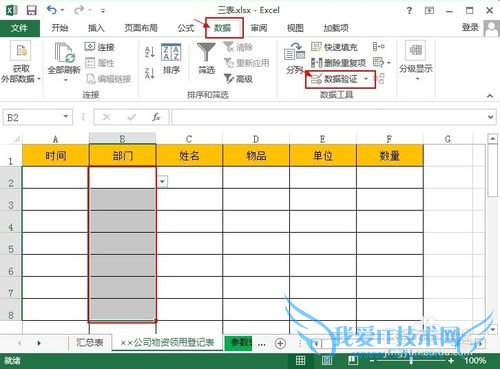The height and width of the screenshot is (369, 500).
Task: Collapse the ribbon with the caret
Action: click(x=490, y=96)
